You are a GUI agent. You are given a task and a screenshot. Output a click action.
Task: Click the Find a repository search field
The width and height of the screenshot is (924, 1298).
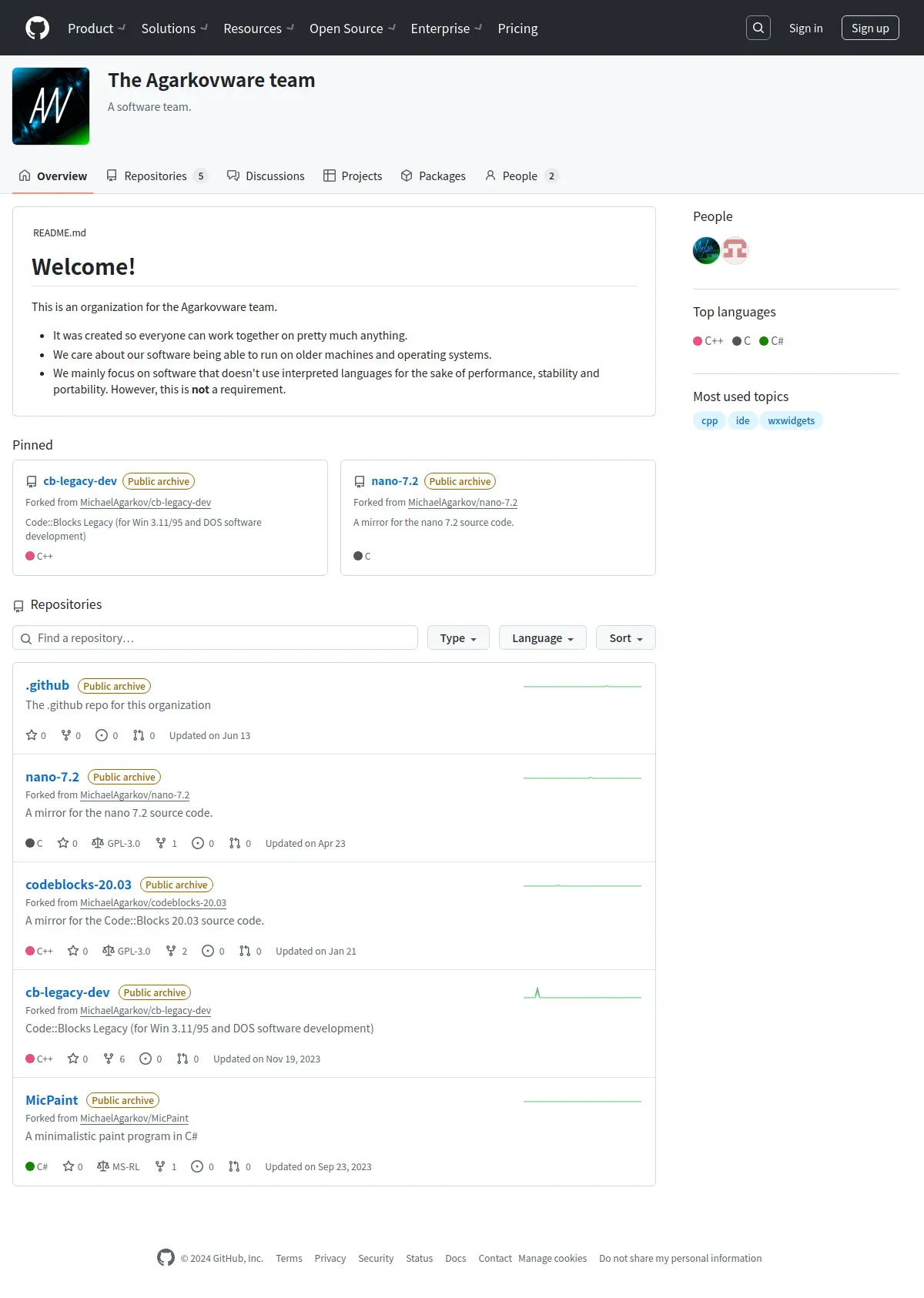tap(215, 637)
